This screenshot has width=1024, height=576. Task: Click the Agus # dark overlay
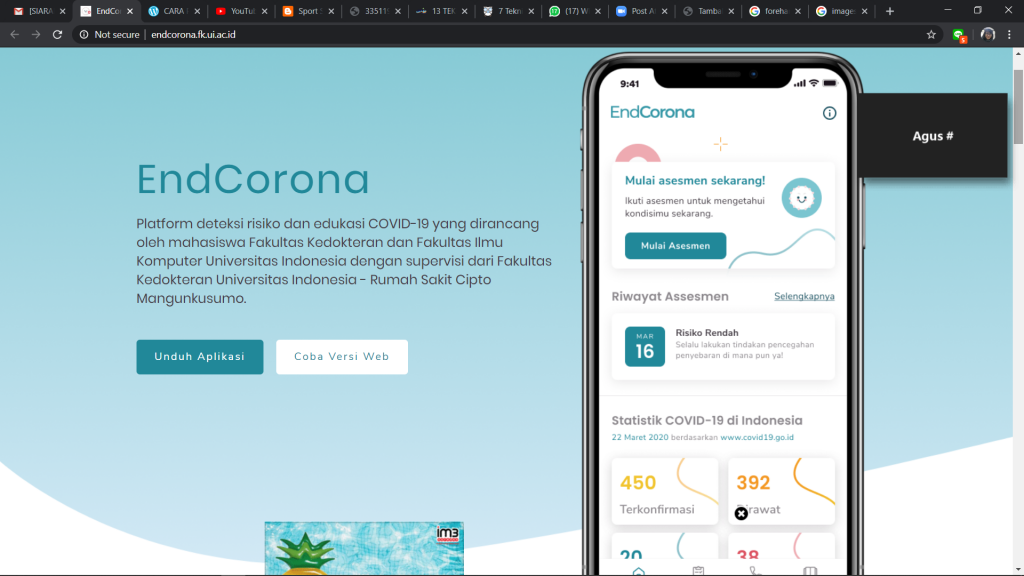click(x=933, y=136)
